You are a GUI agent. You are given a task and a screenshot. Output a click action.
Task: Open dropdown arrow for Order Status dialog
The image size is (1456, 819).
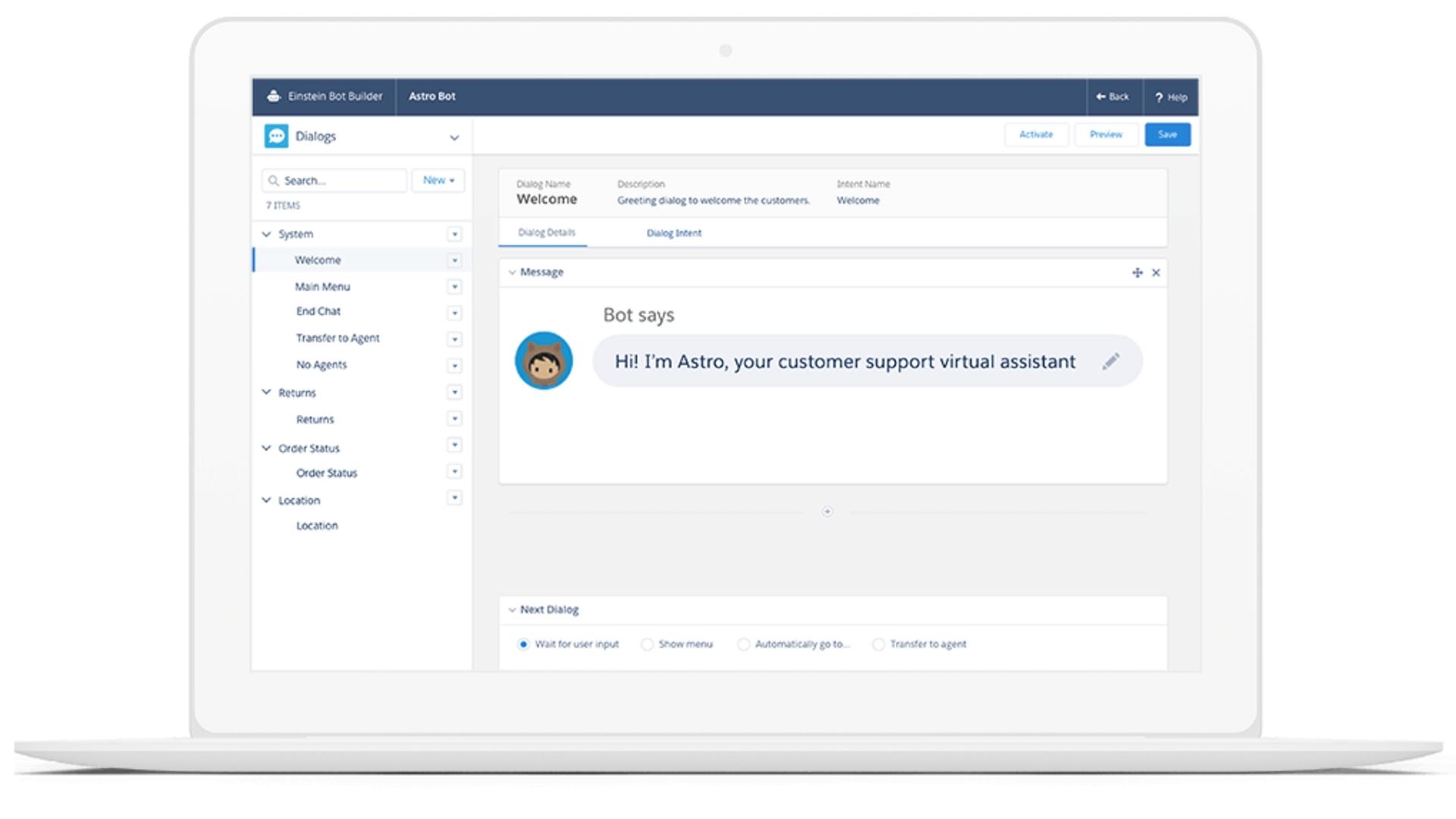[x=454, y=472]
